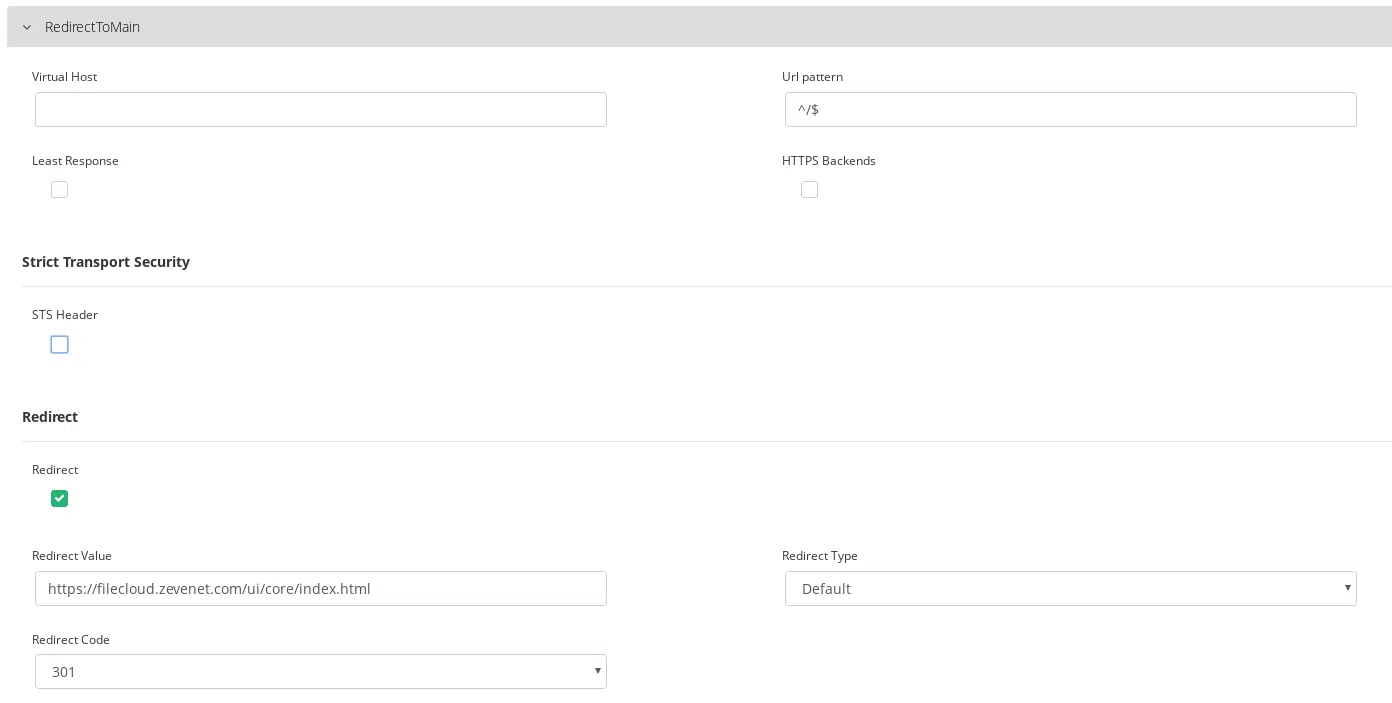Screen dimensions: 1392x703
Task: Tick the HTTPS Backends checkbox
Action: 810,189
